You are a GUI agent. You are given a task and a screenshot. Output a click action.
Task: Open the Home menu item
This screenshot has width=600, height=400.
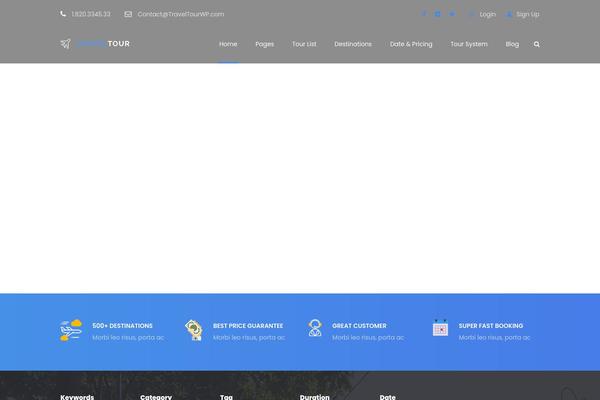click(228, 44)
